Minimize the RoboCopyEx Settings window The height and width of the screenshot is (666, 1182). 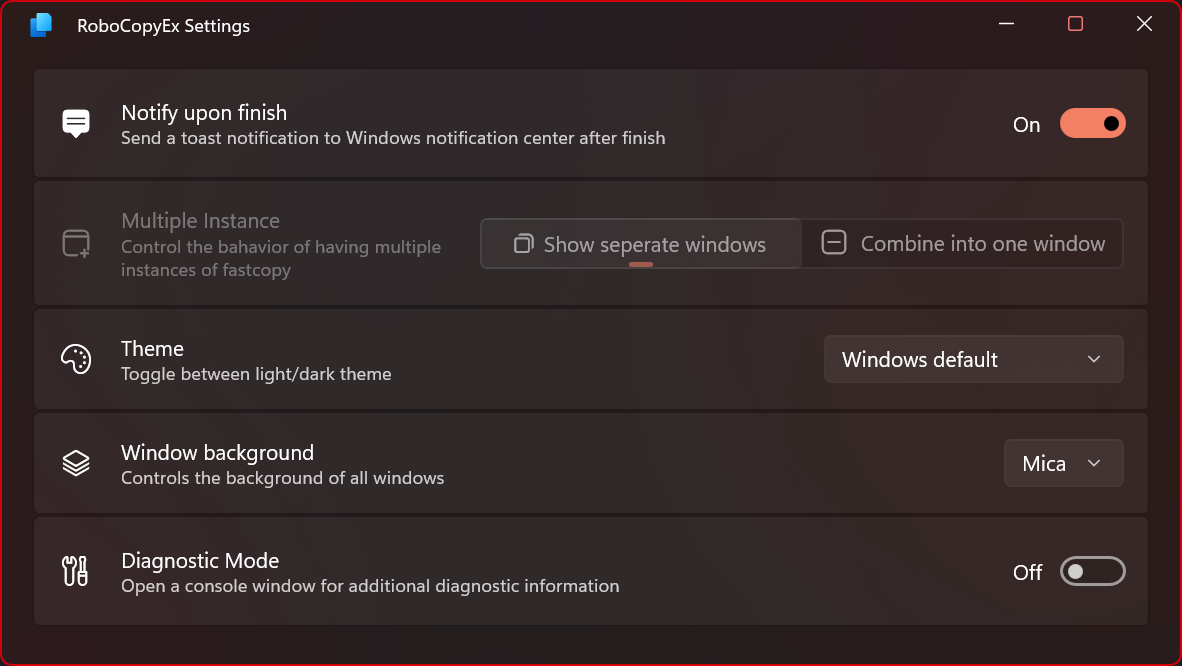(x=1006, y=24)
